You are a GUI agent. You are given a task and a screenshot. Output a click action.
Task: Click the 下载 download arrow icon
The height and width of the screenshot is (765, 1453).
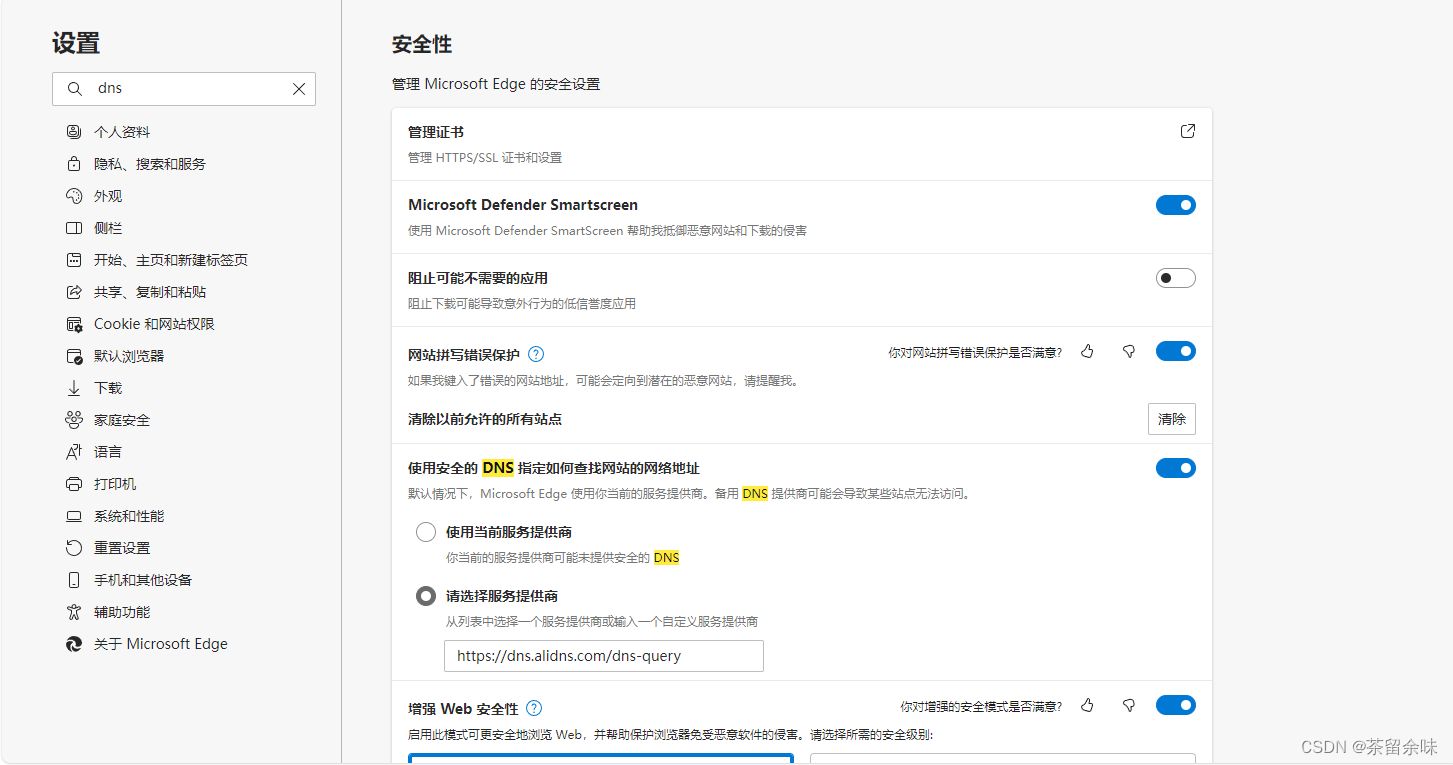tap(74, 388)
